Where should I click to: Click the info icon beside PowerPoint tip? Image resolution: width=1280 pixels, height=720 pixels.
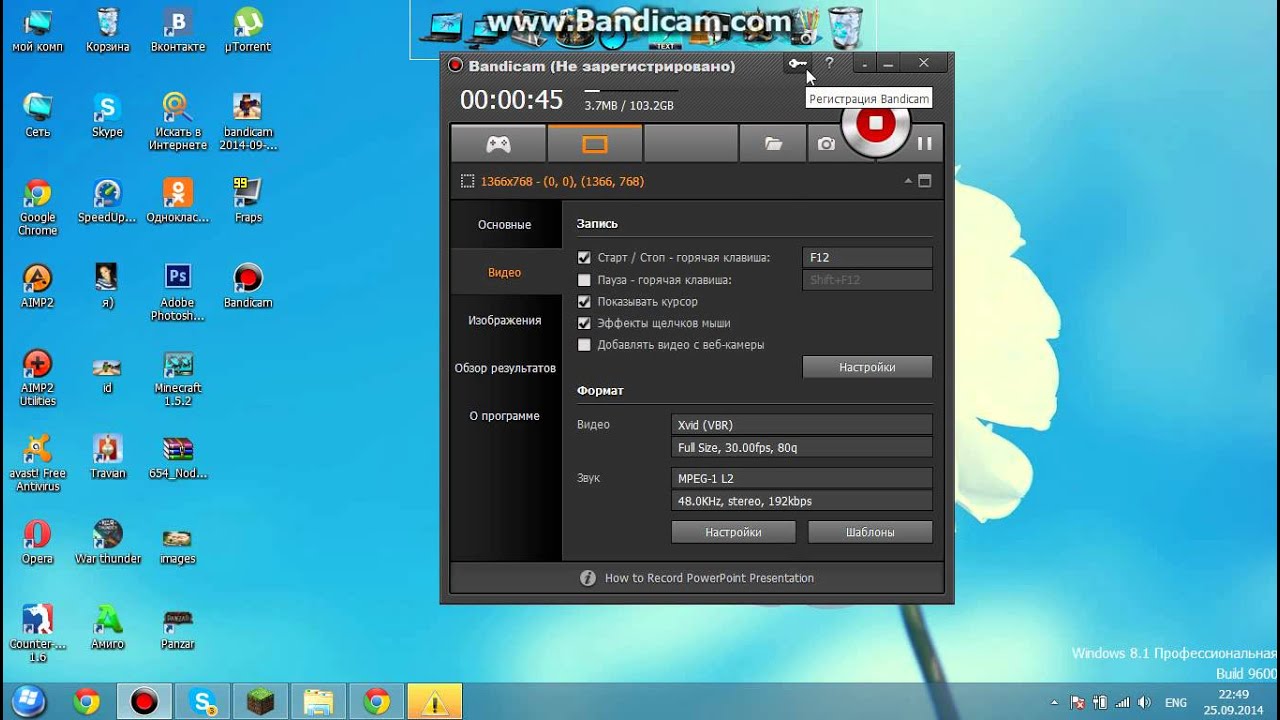pos(588,578)
